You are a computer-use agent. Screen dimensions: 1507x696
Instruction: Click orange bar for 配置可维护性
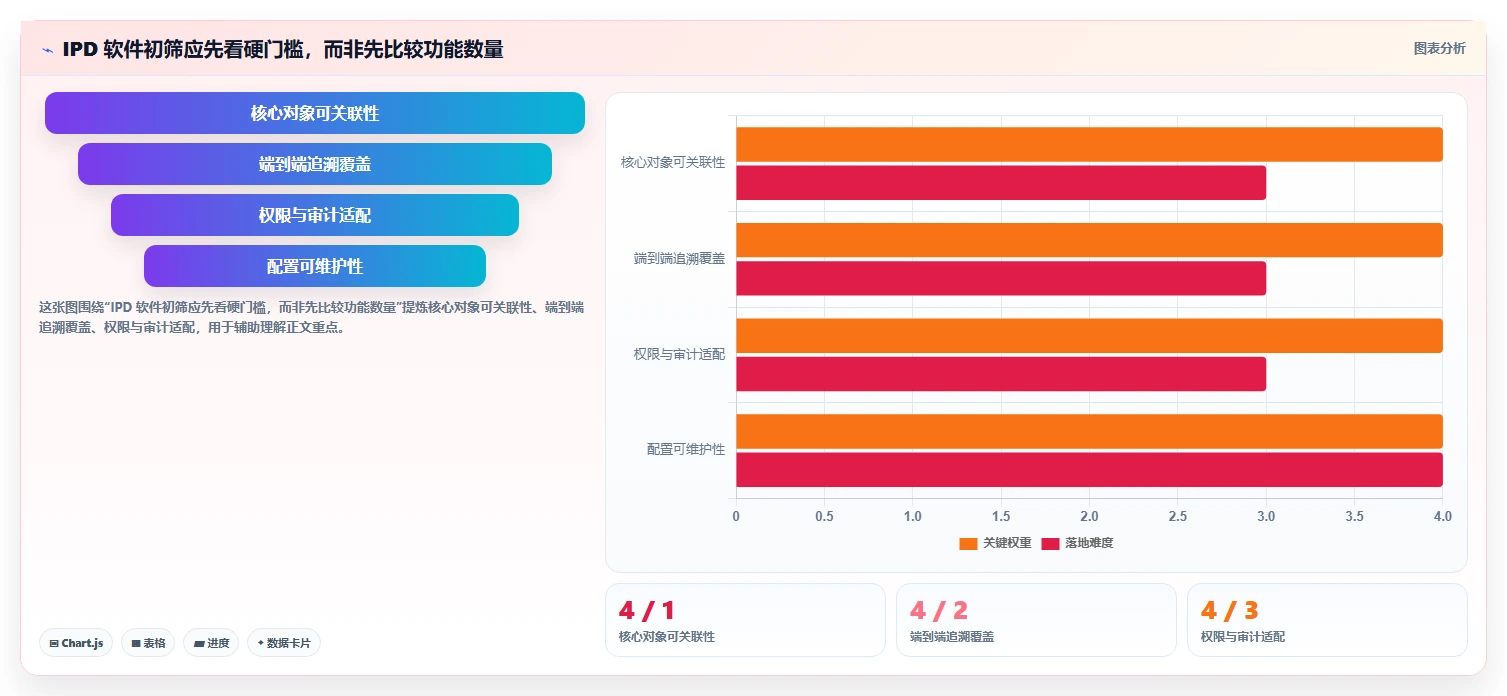tap(1089, 431)
